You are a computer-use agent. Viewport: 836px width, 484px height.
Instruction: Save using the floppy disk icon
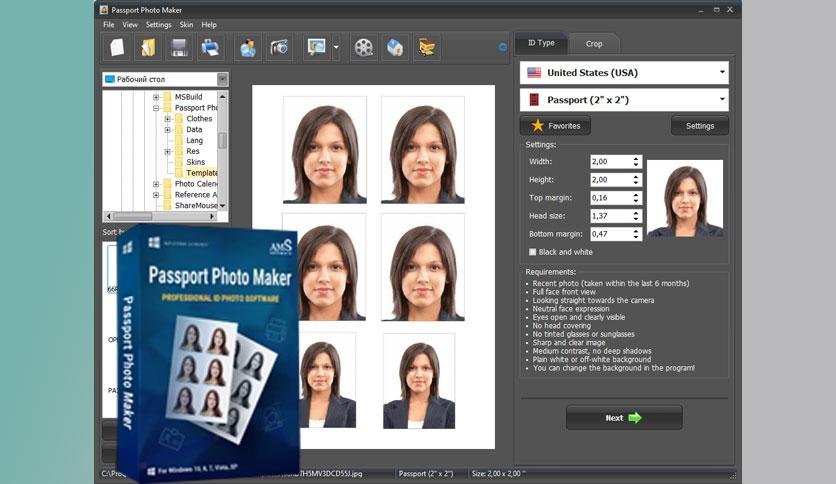coord(179,48)
